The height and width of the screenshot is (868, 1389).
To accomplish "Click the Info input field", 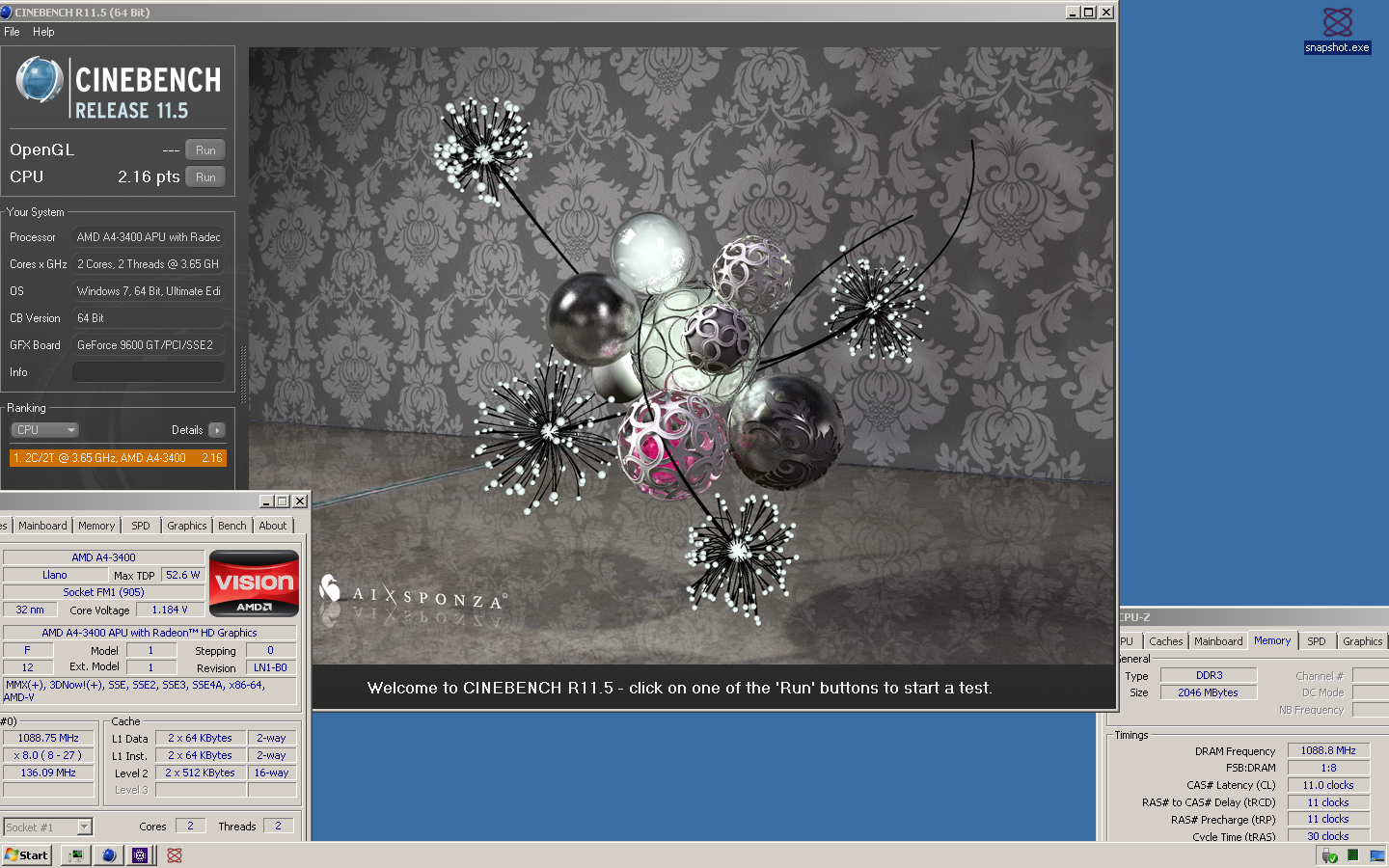I will click(149, 372).
